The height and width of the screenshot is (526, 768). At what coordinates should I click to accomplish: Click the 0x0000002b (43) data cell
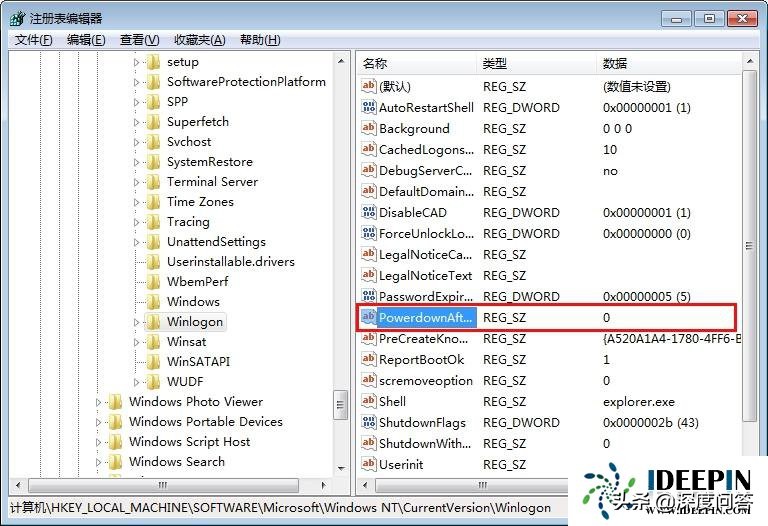pyautogui.click(x=650, y=423)
